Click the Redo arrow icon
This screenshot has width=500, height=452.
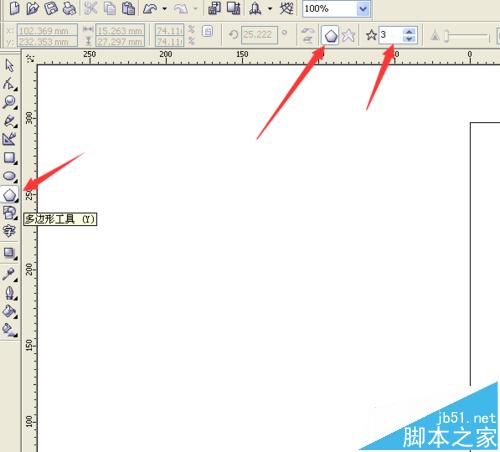click(x=181, y=9)
